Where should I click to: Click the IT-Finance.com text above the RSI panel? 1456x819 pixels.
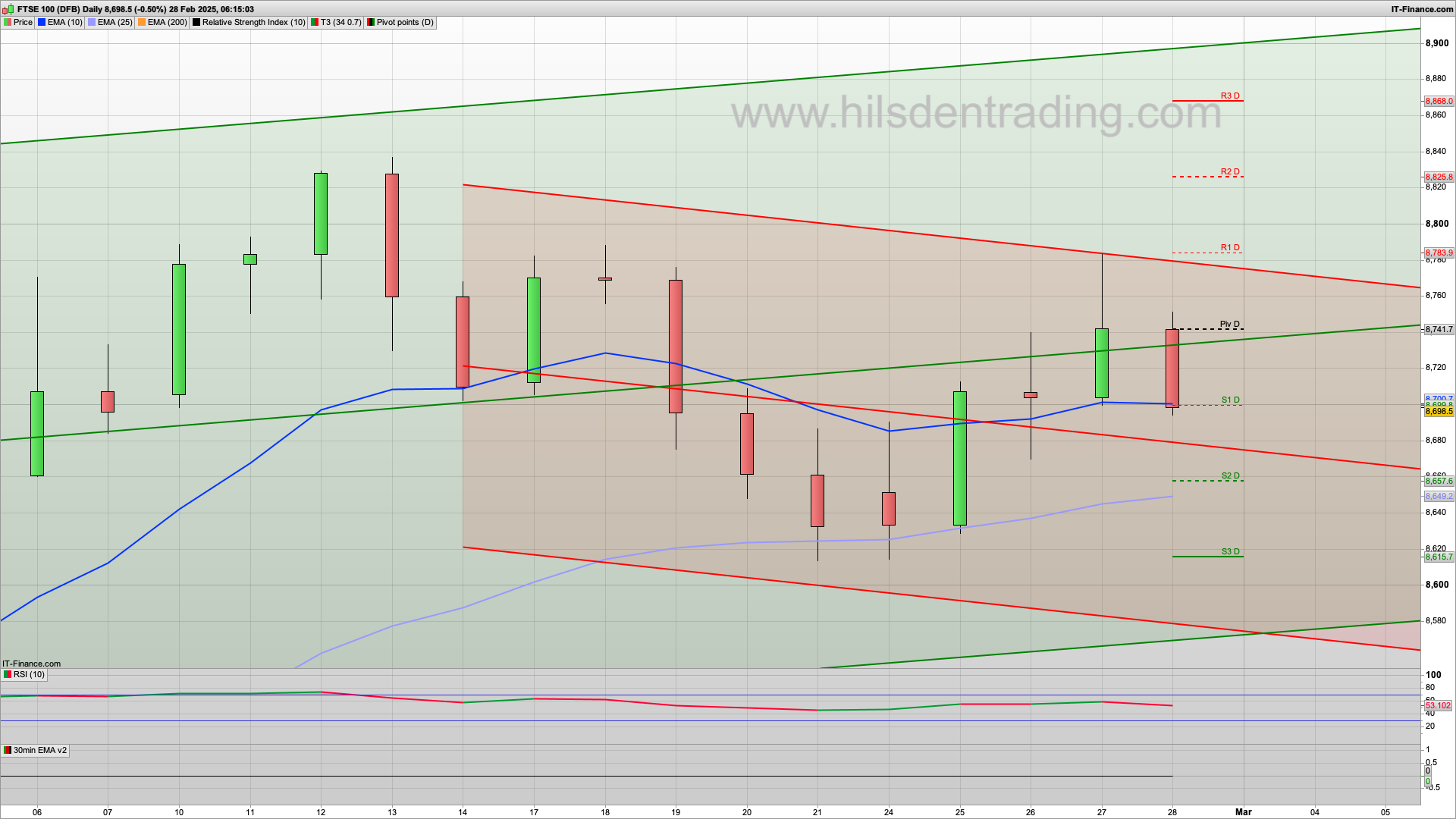31,664
